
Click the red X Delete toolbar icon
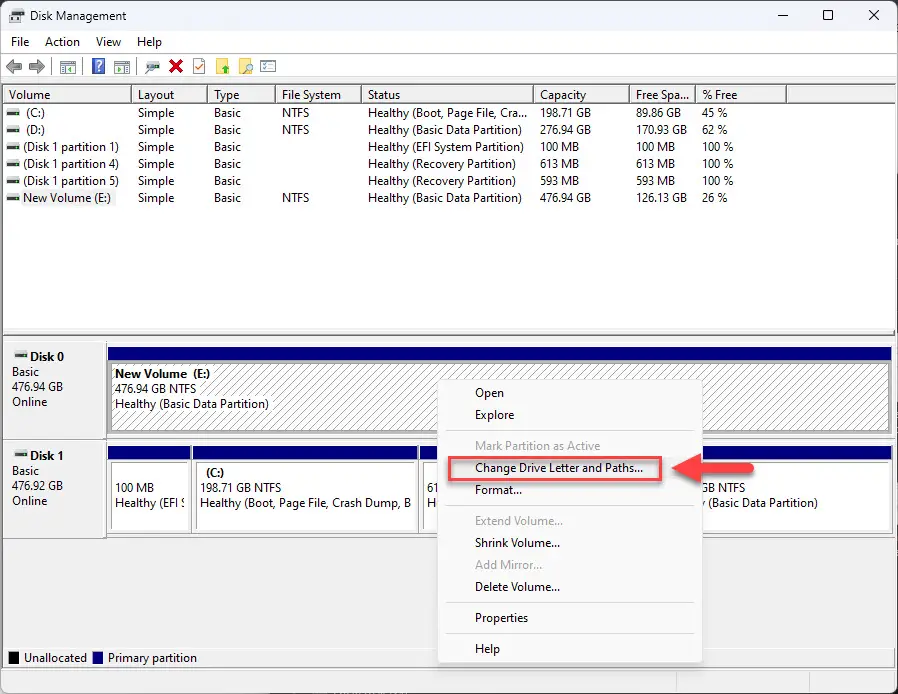pos(176,66)
